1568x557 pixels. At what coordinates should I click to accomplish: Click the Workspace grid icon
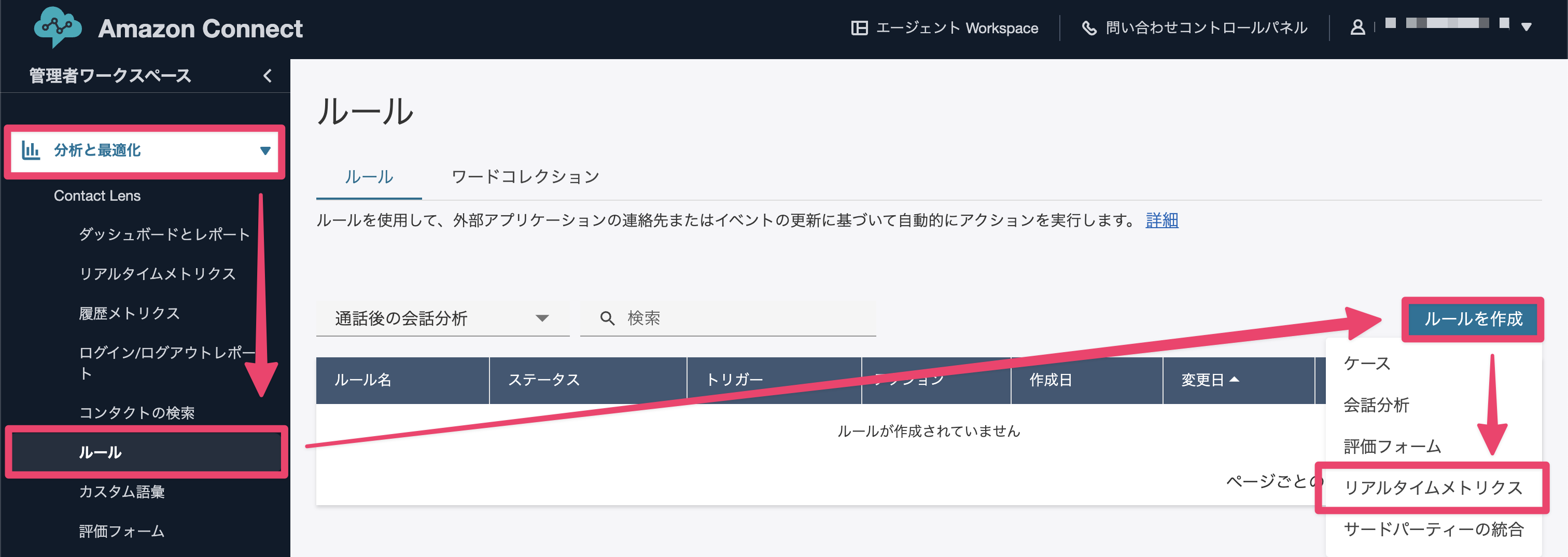click(859, 28)
